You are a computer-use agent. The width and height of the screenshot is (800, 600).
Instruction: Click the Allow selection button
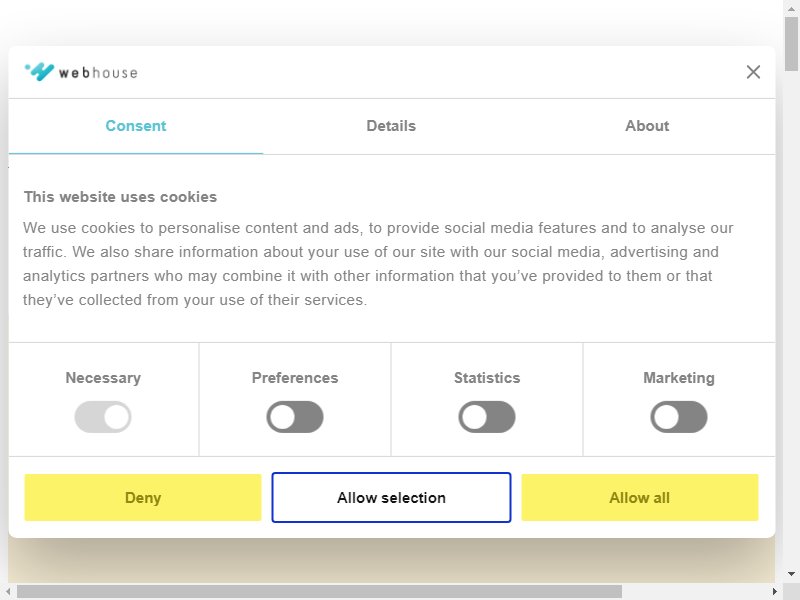point(391,497)
